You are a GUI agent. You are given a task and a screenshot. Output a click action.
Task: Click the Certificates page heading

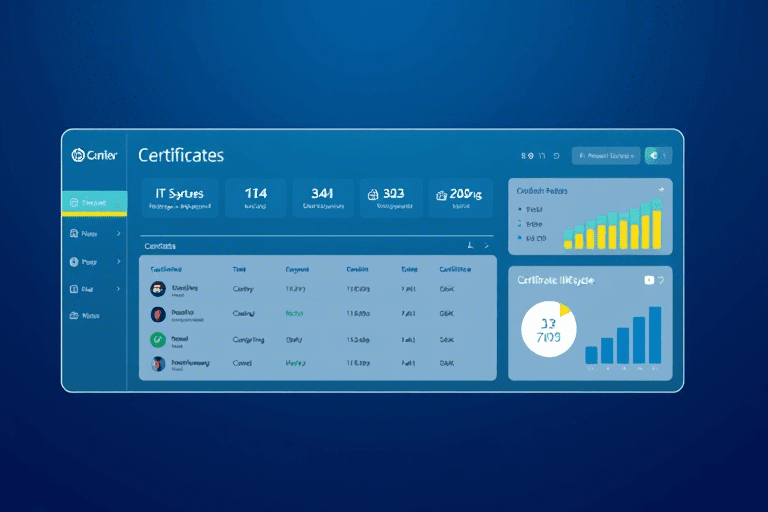coord(181,155)
